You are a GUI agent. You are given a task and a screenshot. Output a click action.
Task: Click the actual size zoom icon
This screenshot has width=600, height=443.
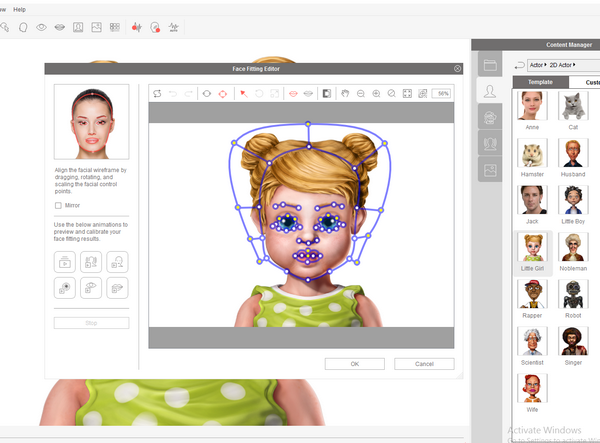point(391,93)
